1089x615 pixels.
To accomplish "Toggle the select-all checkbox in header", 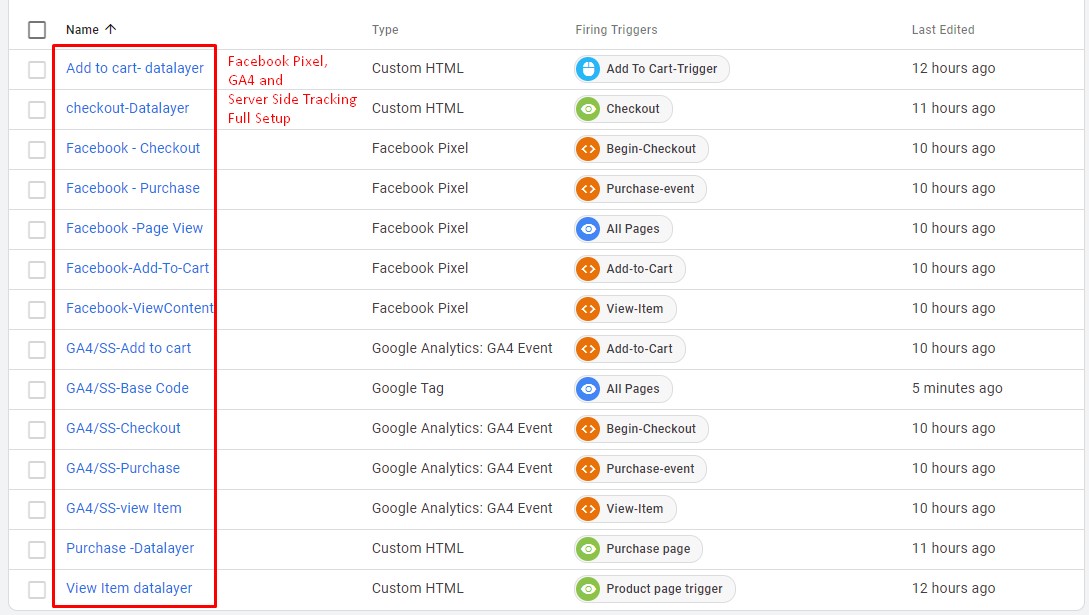I will 37,30.
